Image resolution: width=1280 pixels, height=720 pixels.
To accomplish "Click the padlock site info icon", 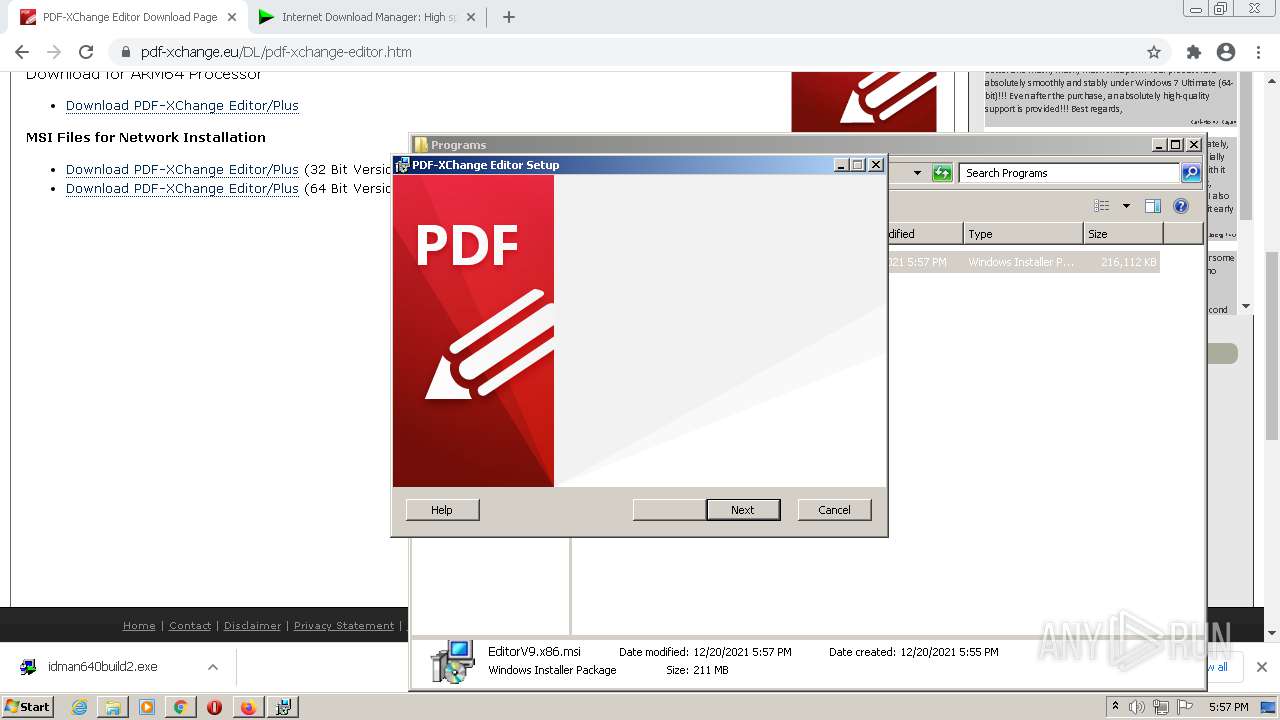I will point(125,52).
